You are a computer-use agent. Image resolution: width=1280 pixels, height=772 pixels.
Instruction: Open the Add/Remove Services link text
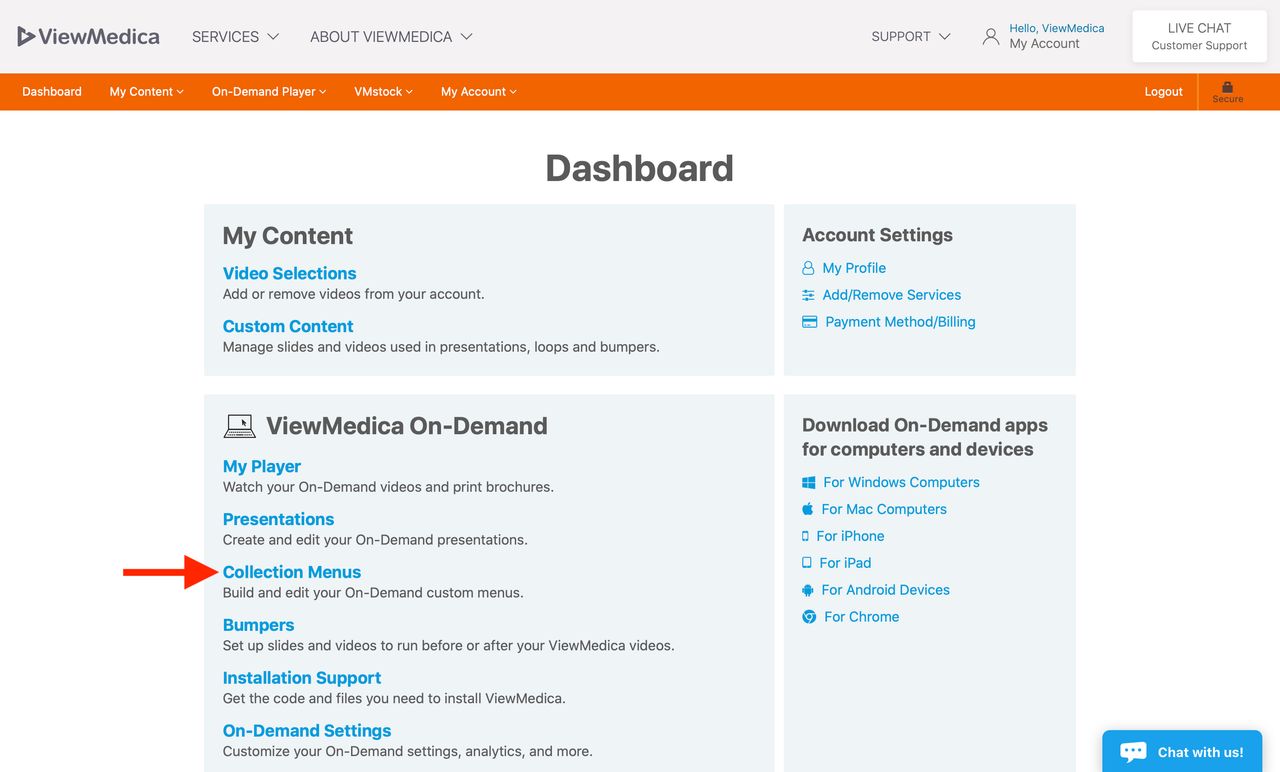tap(892, 295)
